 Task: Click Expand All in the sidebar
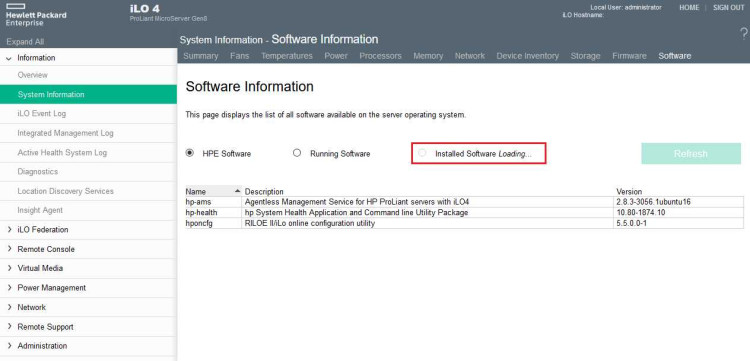click(25, 42)
